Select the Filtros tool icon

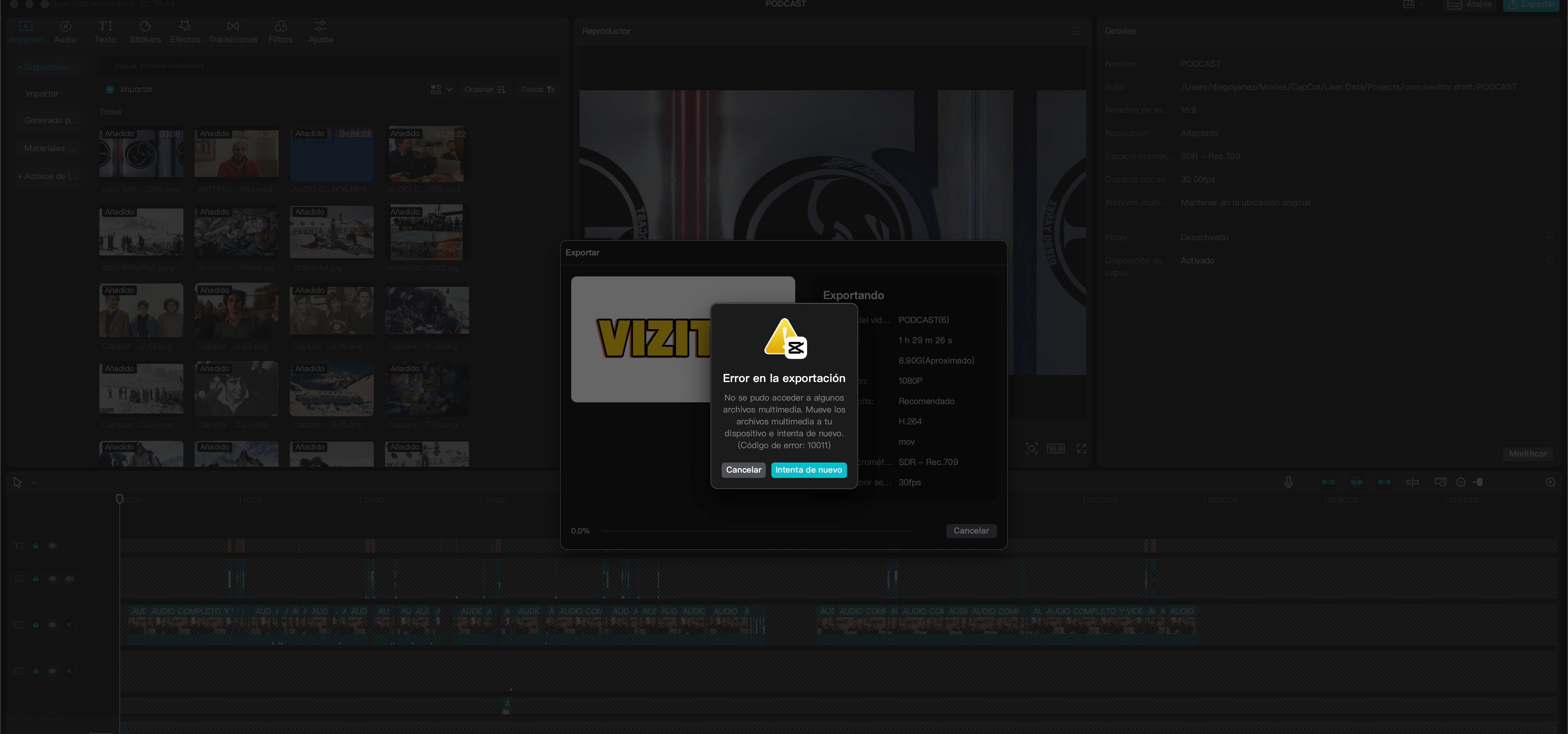281,26
